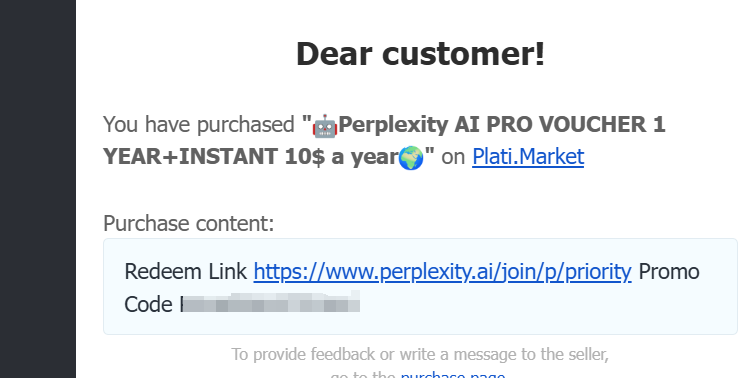Click the "Redeem Link" text
The image size is (748, 378).
point(186,272)
